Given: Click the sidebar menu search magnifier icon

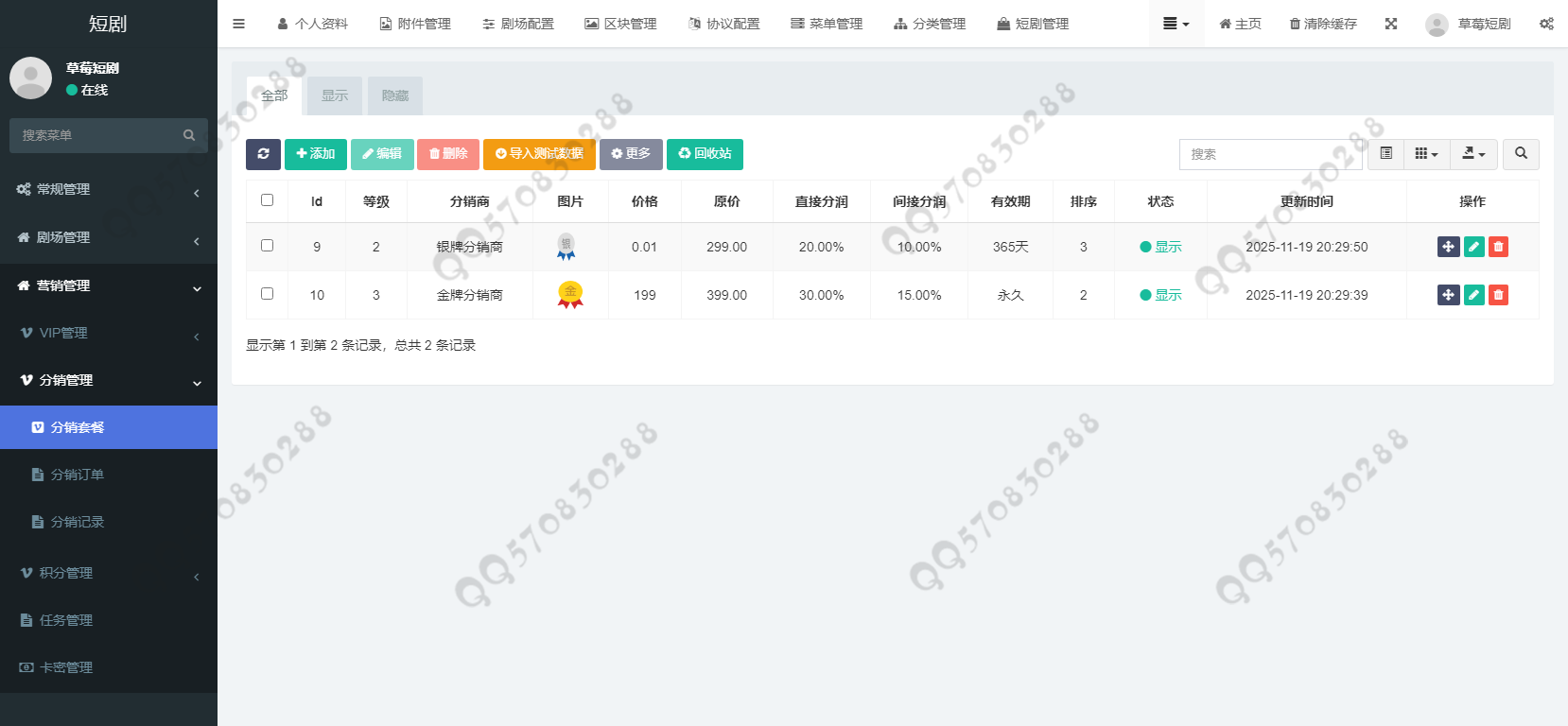Looking at the screenshot, I should click(189, 135).
